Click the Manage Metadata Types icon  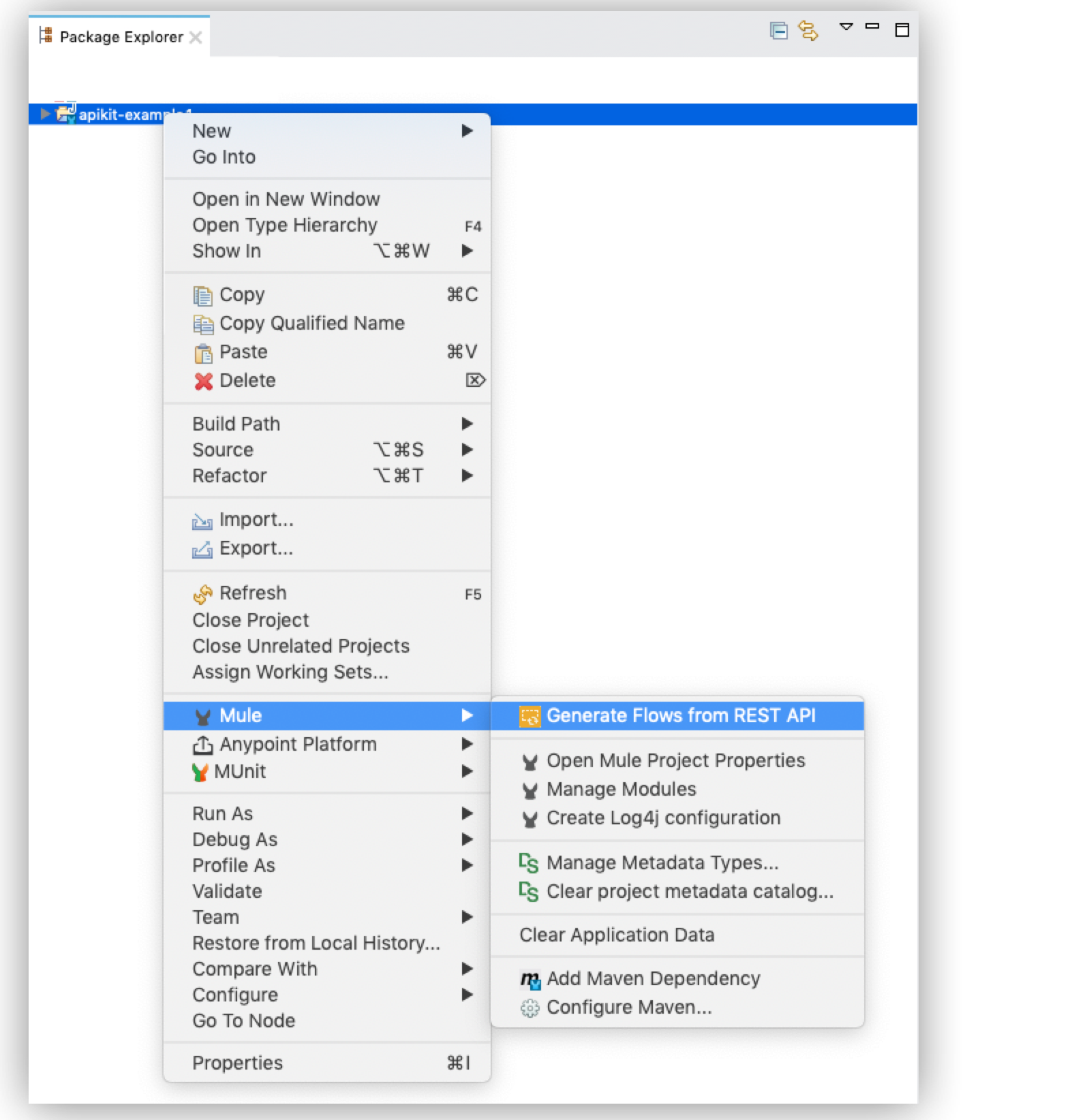pyautogui.click(x=529, y=863)
